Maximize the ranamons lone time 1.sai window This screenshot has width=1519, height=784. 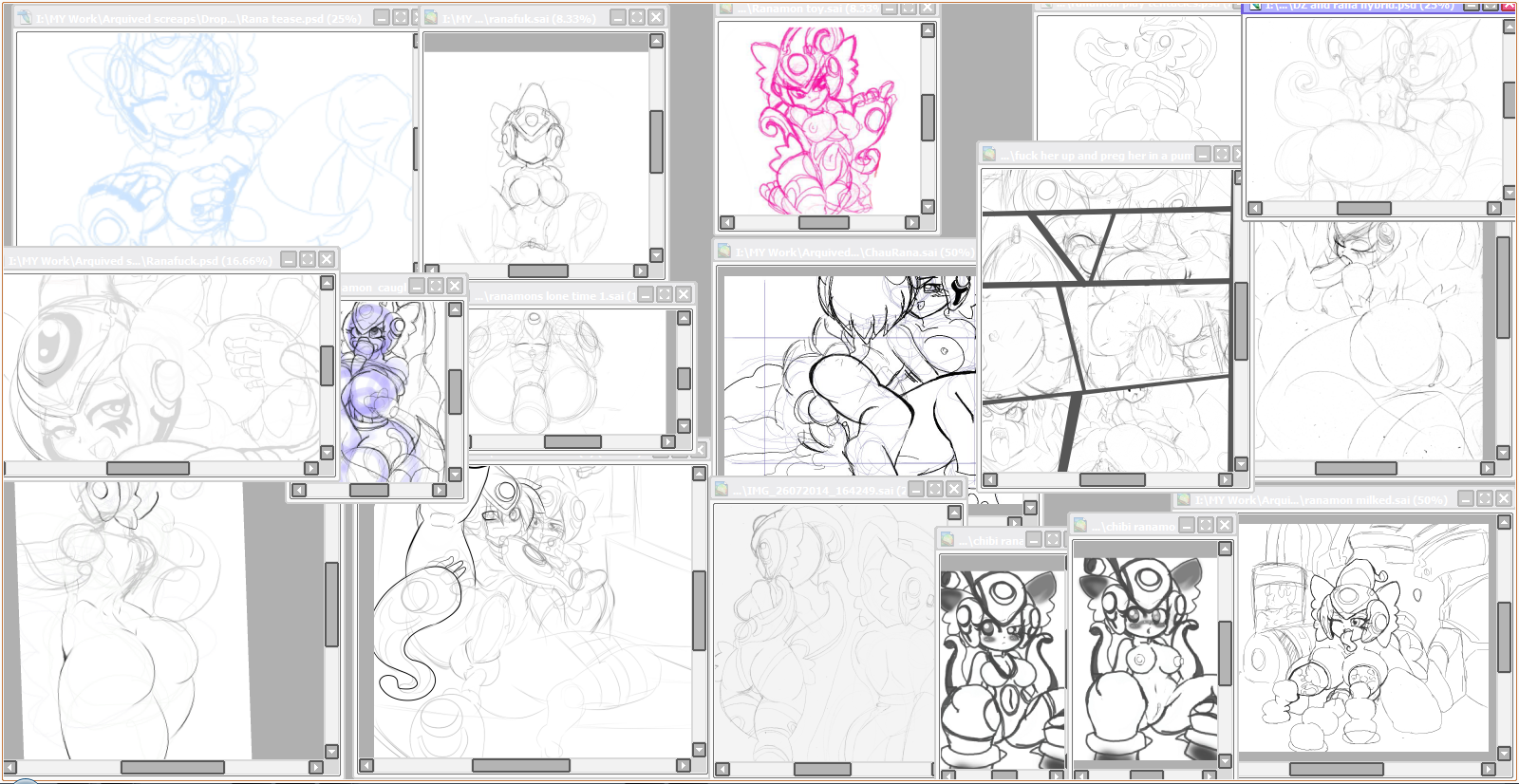pyautogui.click(x=665, y=295)
